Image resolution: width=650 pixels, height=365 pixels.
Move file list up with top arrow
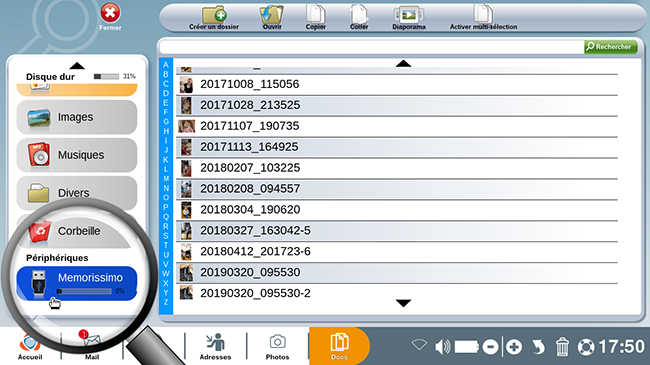click(403, 63)
